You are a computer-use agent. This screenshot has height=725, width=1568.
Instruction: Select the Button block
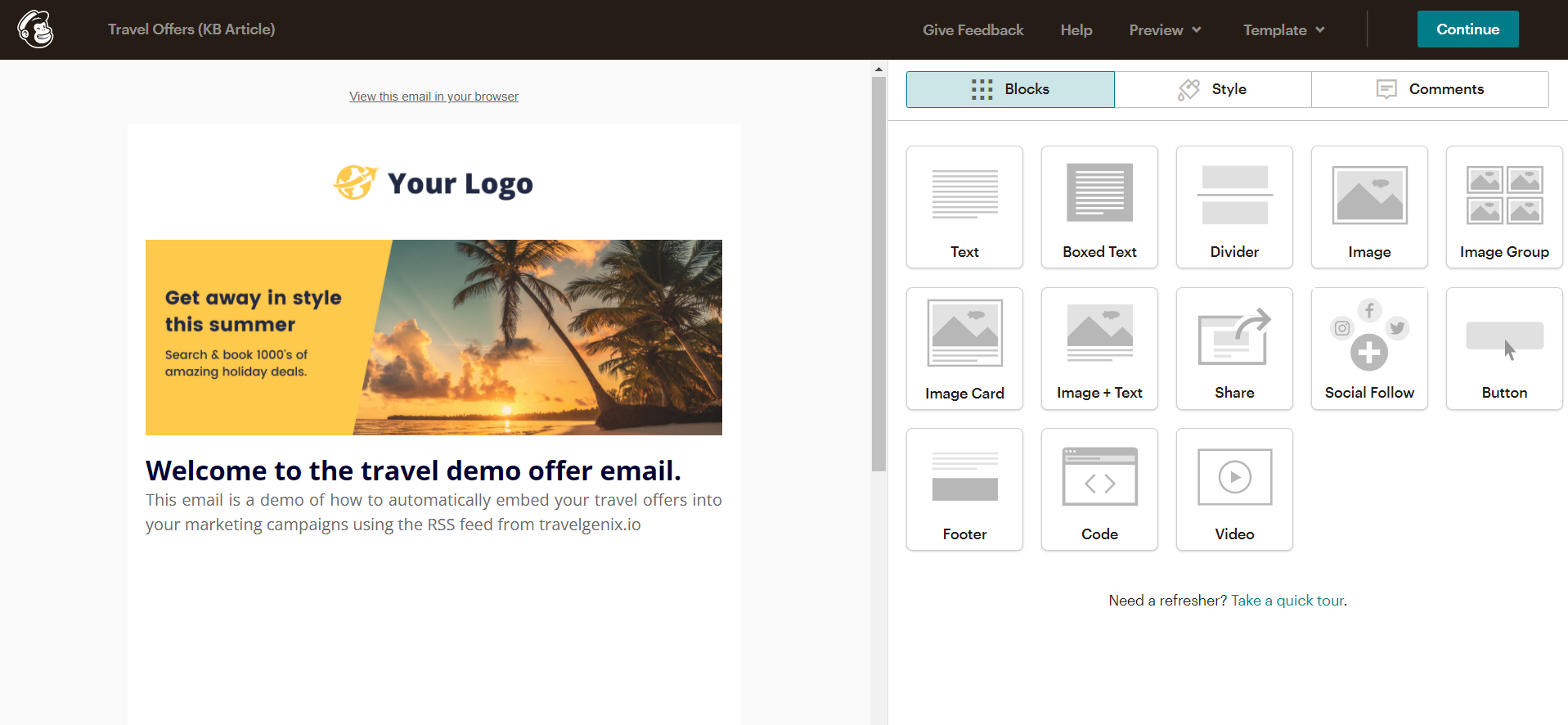coord(1504,349)
